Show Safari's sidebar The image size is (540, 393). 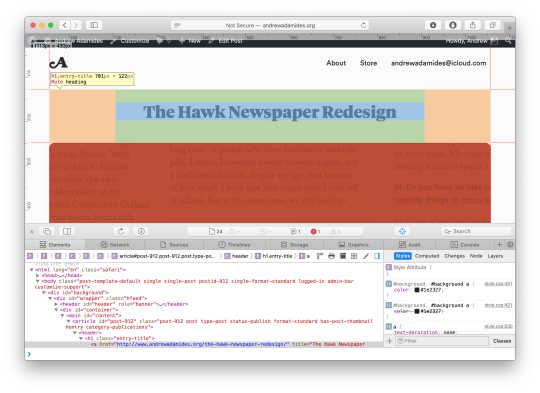click(94, 25)
